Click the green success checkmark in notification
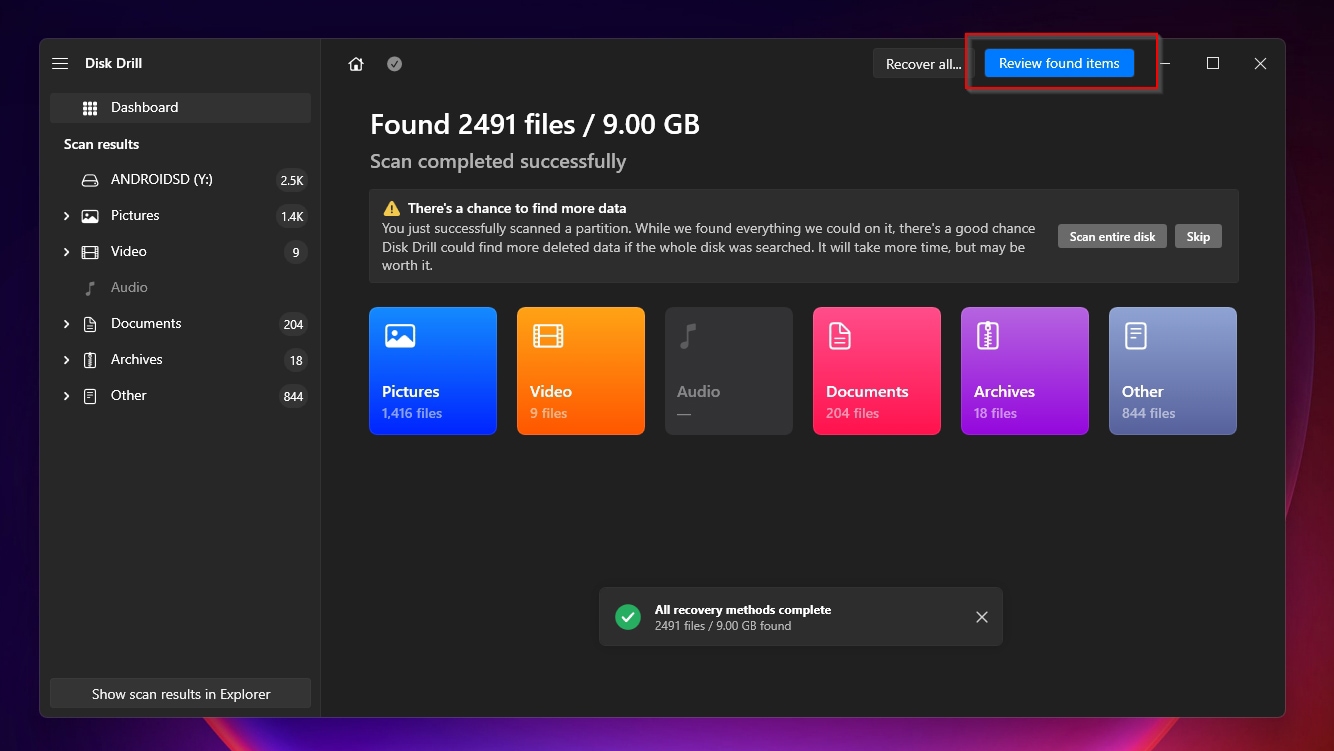Screen dimensions: 1334x751 point(628,617)
